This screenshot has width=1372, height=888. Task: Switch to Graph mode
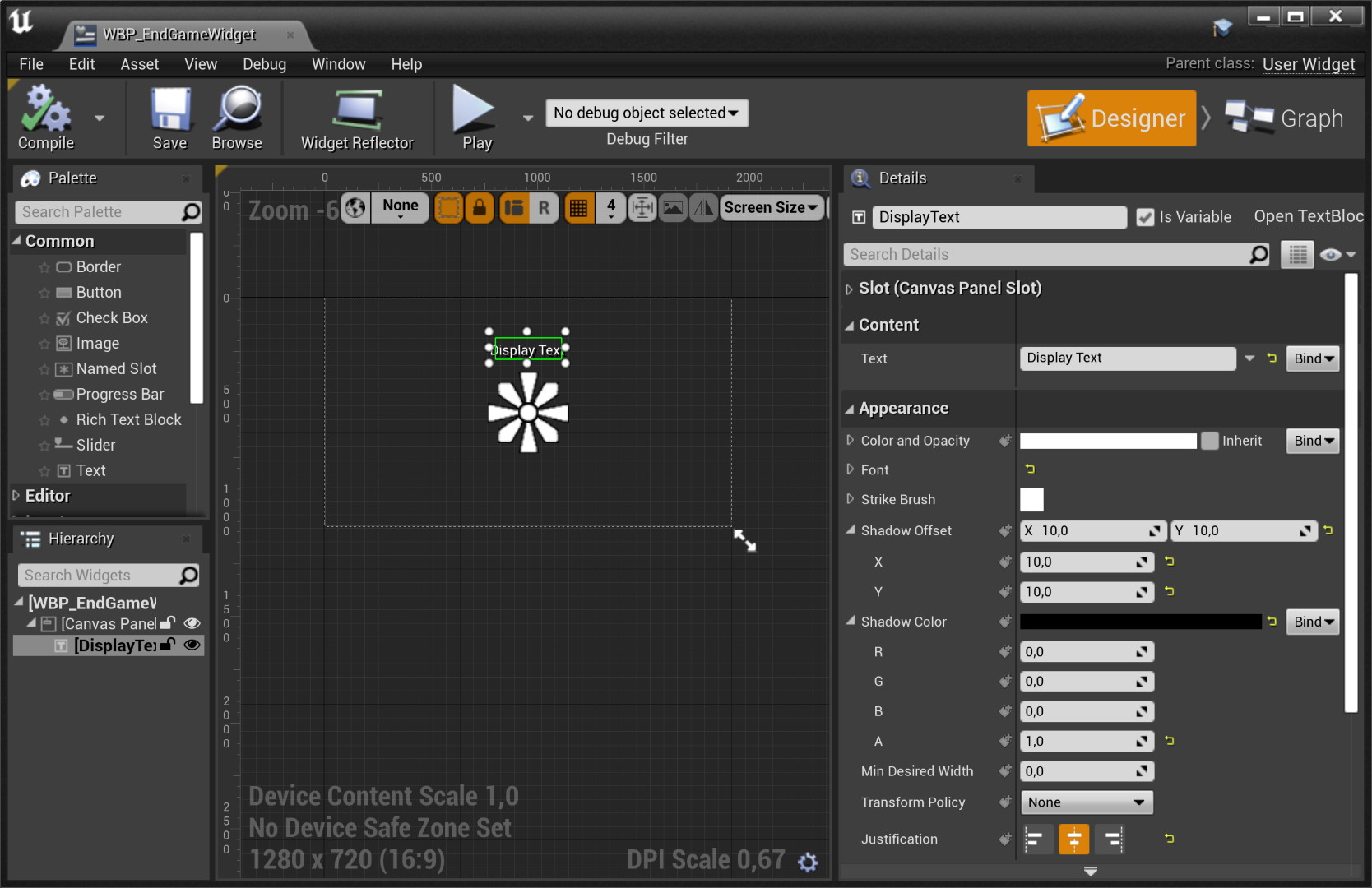tap(1285, 118)
